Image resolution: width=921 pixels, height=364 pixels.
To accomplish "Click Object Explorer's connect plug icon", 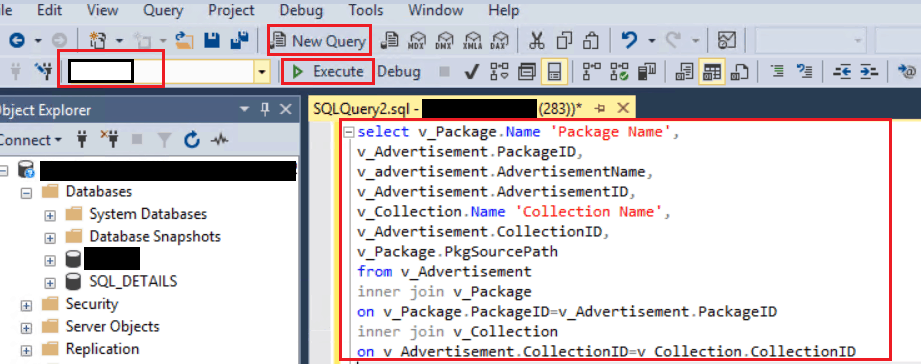I will tap(83, 140).
